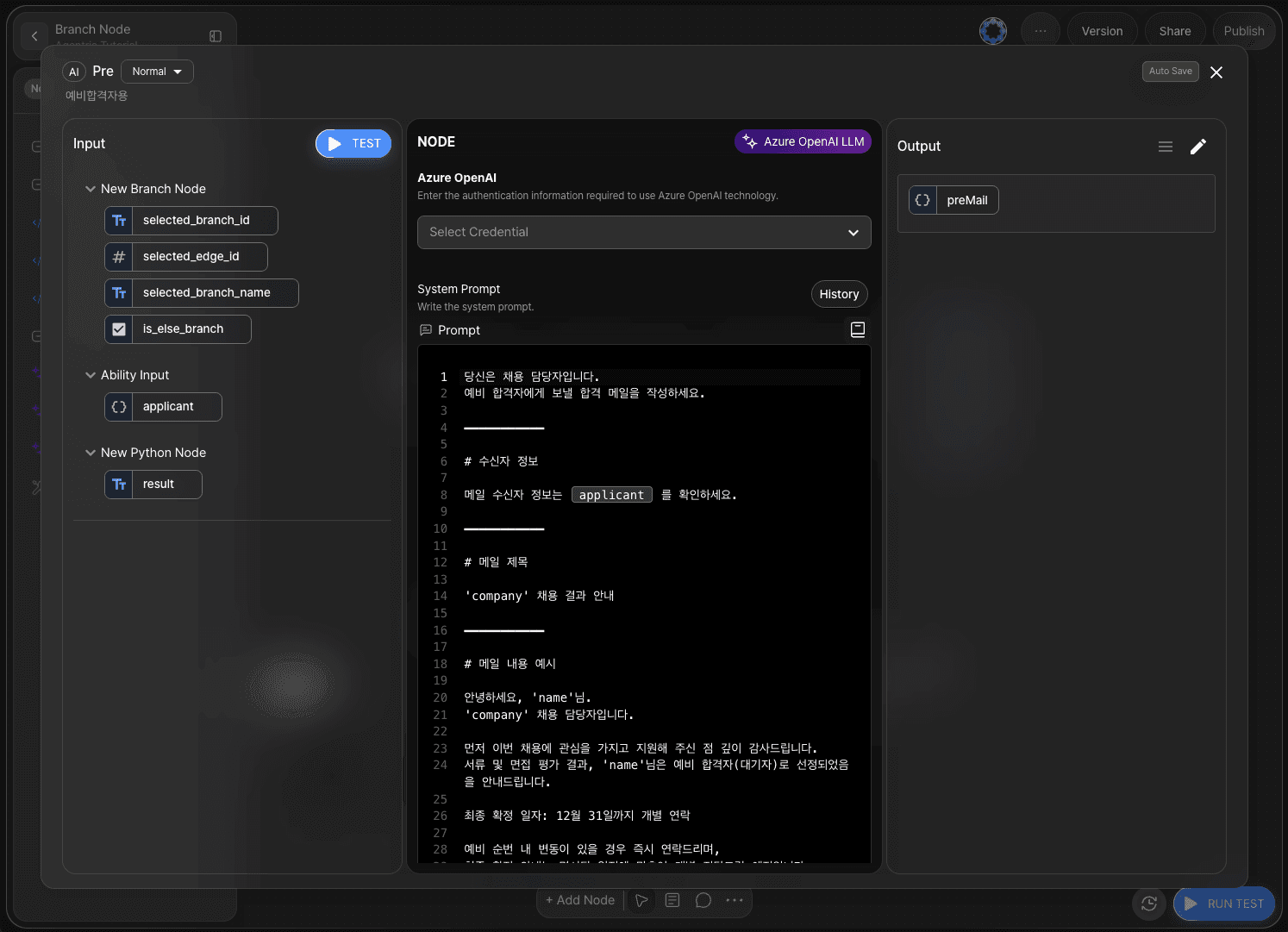Click the Azure OpenAI LLM badge
The width and height of the screenshot is (1288, 932).
click(803, 141)
